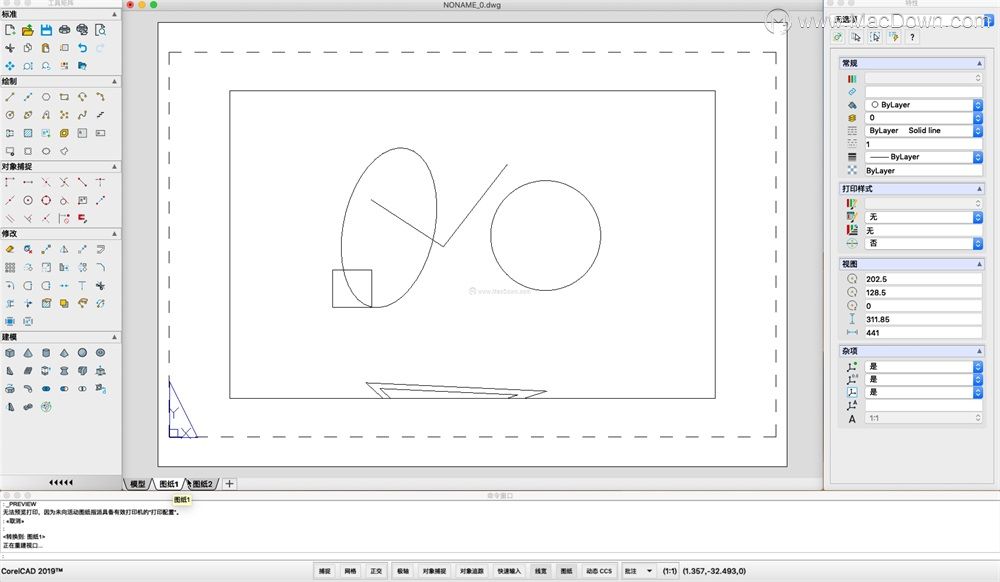This screenshot has width=1000, height=582.
Task: Open a file with the folder icon
Action: [x=27, y=29]
